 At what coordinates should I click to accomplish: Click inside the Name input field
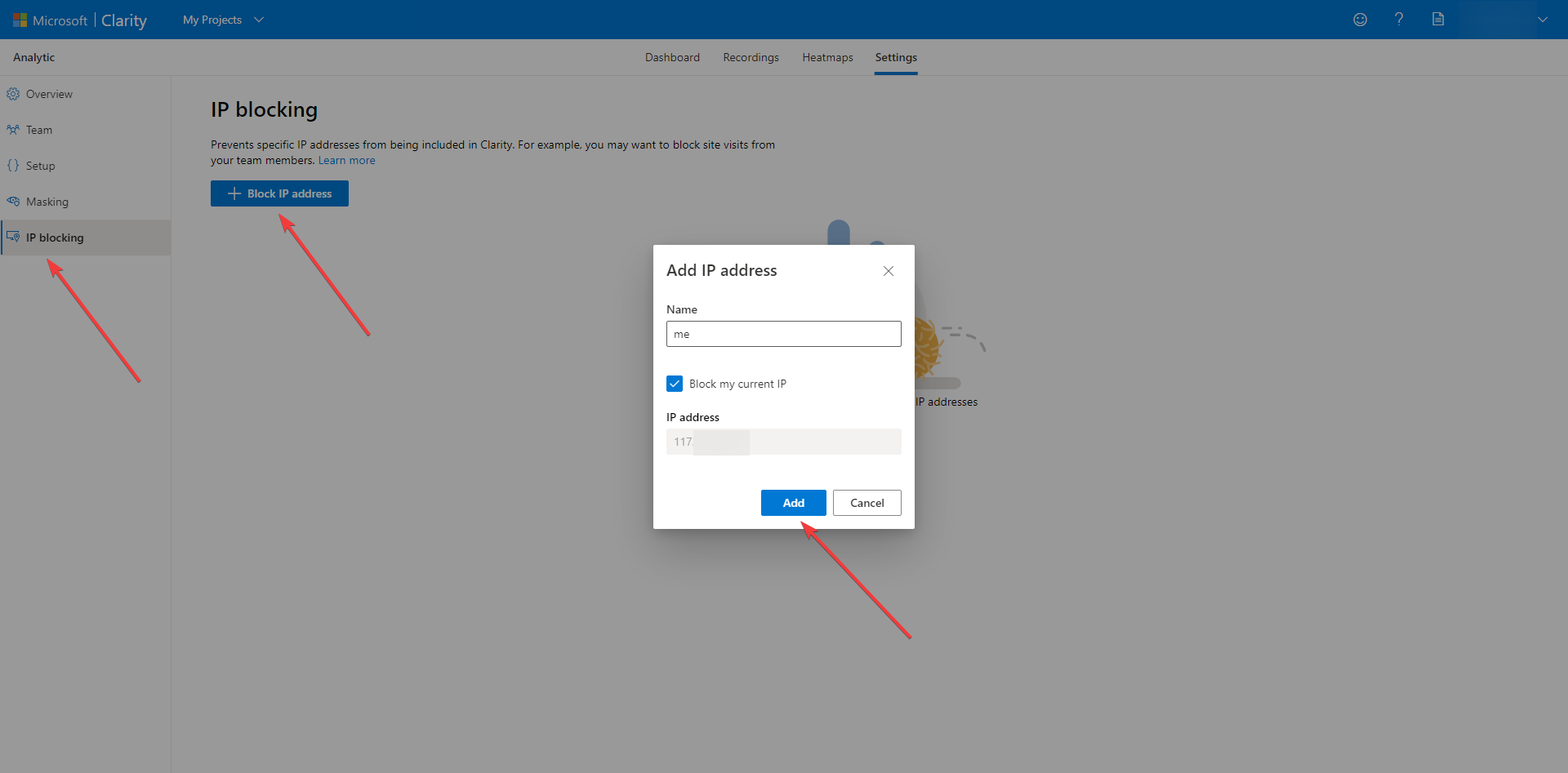(x=783, y=334)
